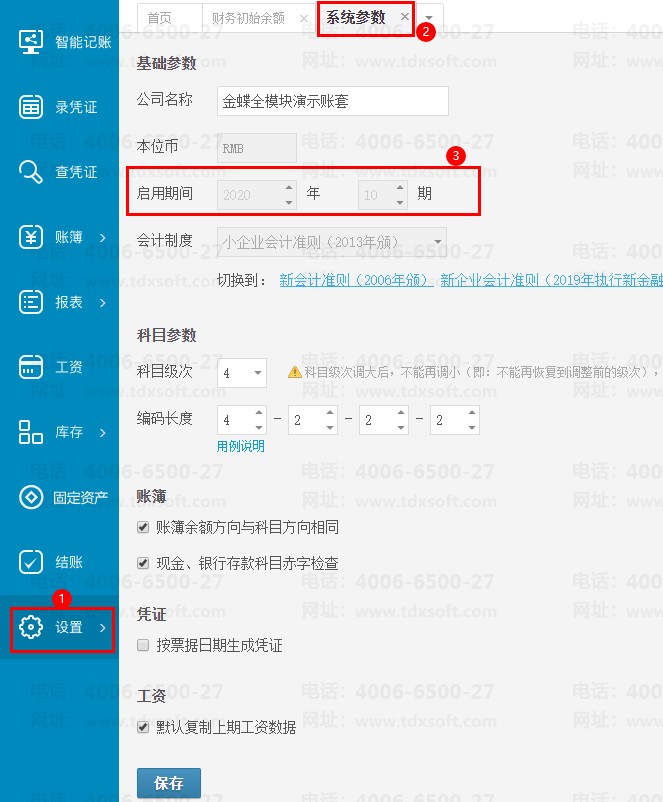Click the 保存 button
663x802 pixels.
click(169, 784)
